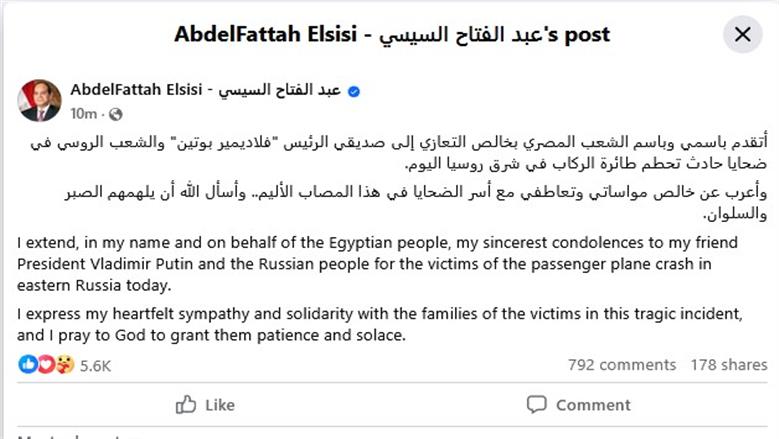Click the Comment button label
The height and width of the screenshot is (439, 779).
tap(593, 405)
